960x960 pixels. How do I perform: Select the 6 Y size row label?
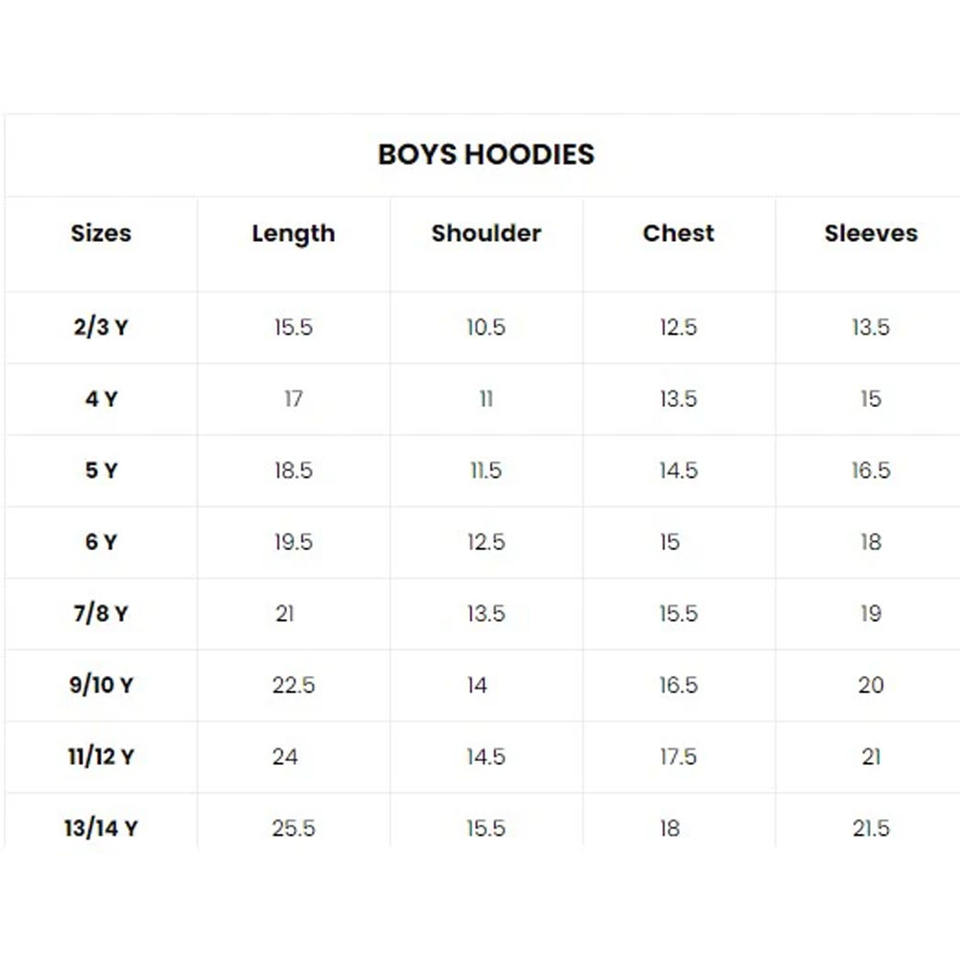[x=101, y=542]
